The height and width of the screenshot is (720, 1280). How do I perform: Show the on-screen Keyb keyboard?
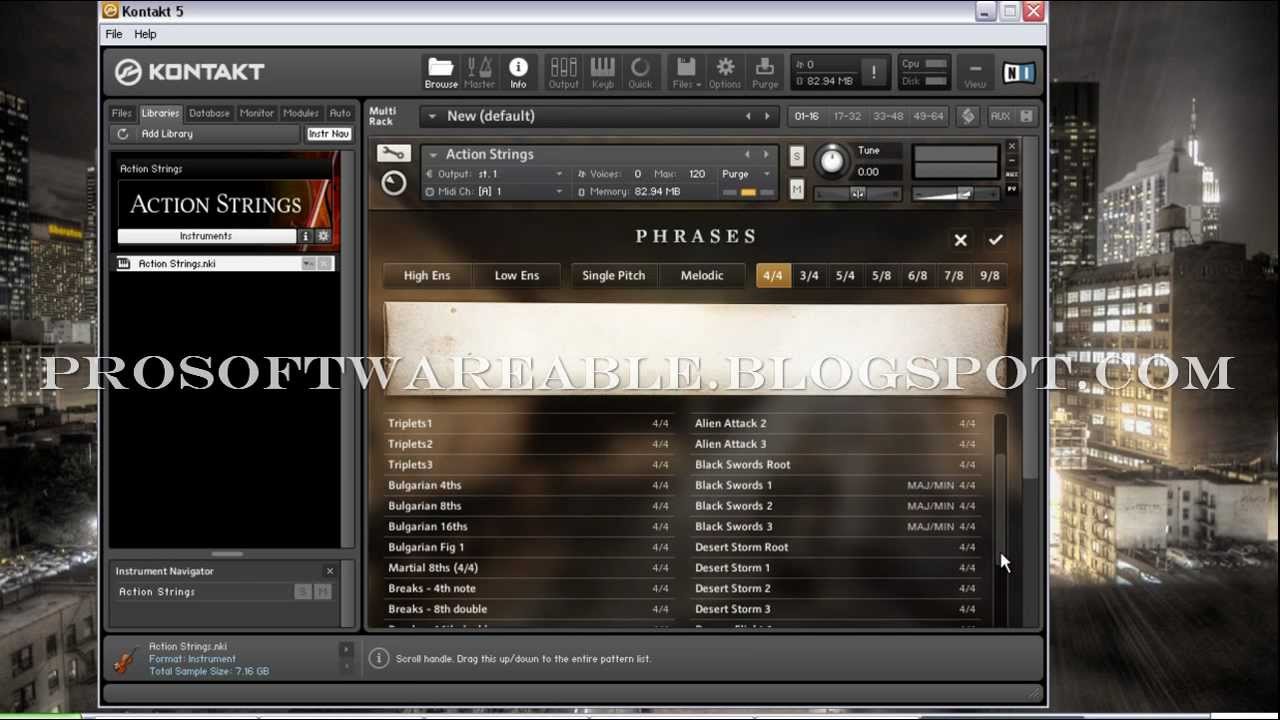coord(602,72)
